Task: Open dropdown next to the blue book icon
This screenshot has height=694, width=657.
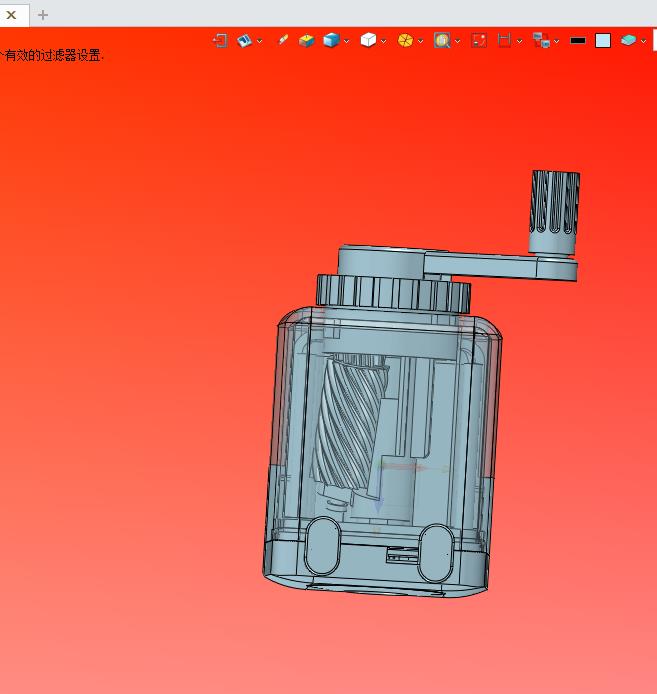Action: (259, 41)
